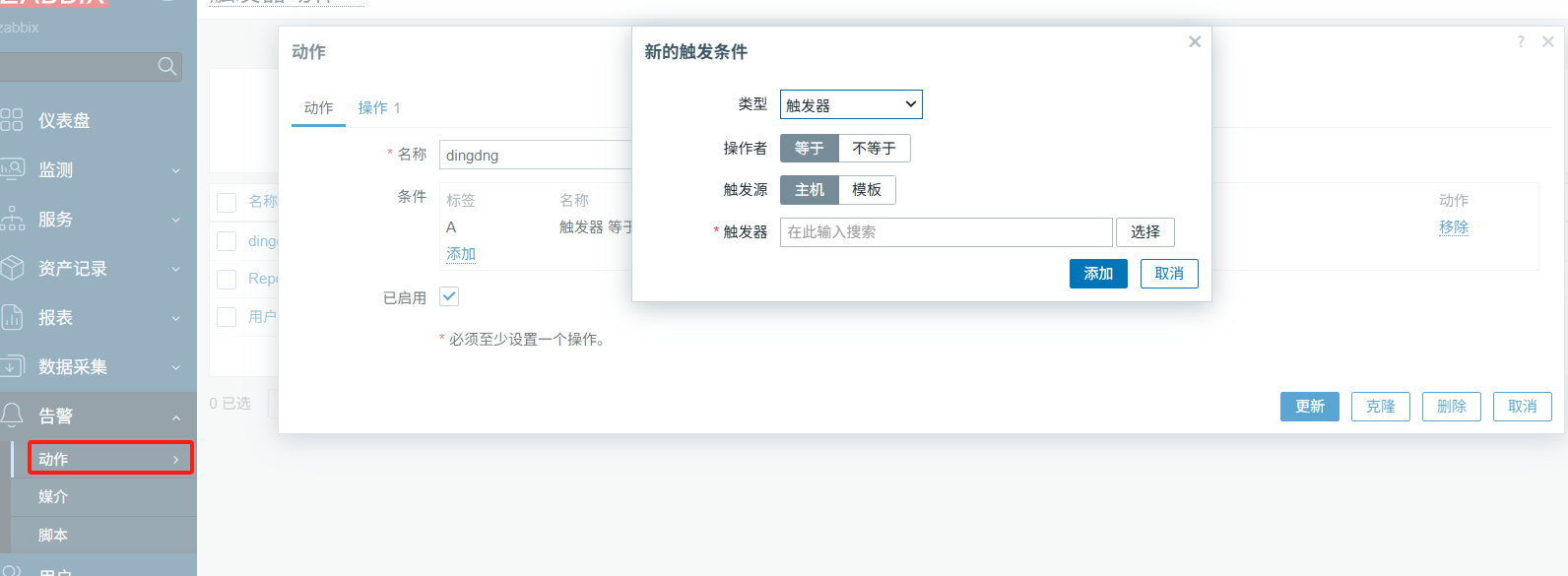Screen dimensions: 1568x576
Task: Click the 监测 monitoring icon in sidebar
Action: pyautogui.click(x=12, y=169)
